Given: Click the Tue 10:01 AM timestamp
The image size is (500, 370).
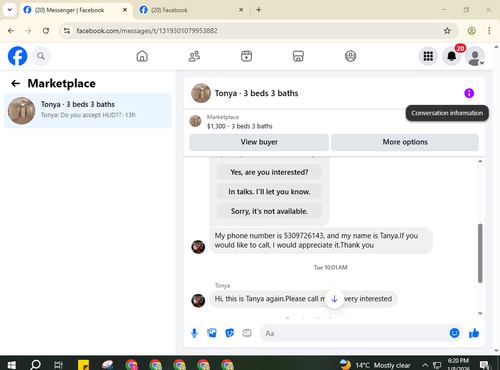Looking at the screenshot, I should pos(330,267).
